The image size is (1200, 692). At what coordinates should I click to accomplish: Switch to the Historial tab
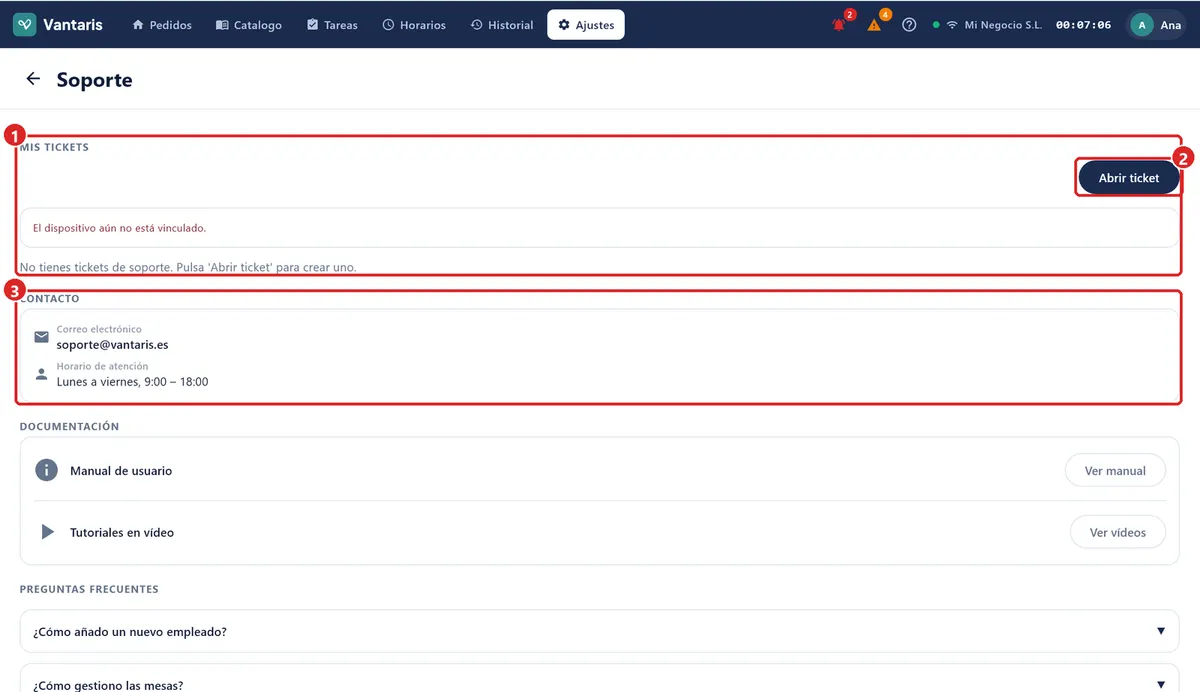pos(502,25)
